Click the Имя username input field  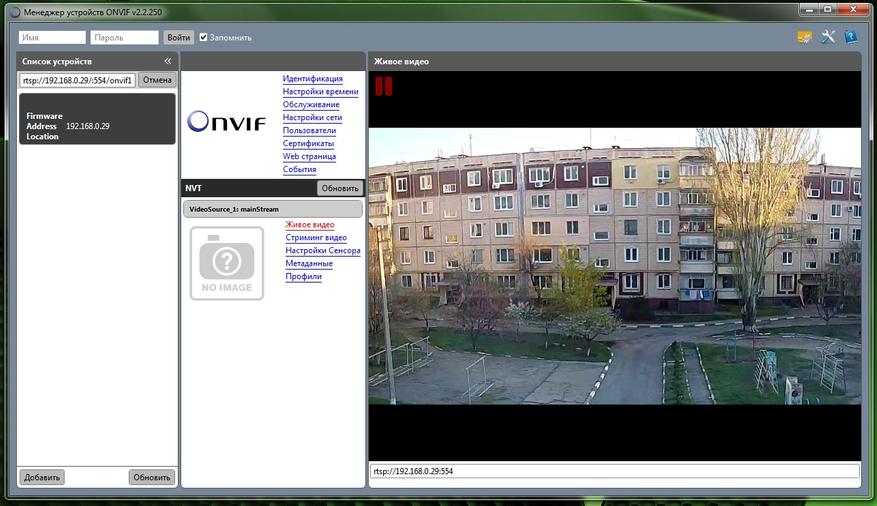[53, 37]
